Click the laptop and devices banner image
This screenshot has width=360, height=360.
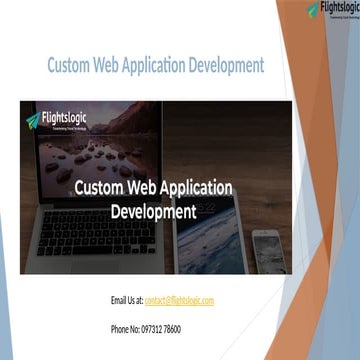tap(156, 188)
